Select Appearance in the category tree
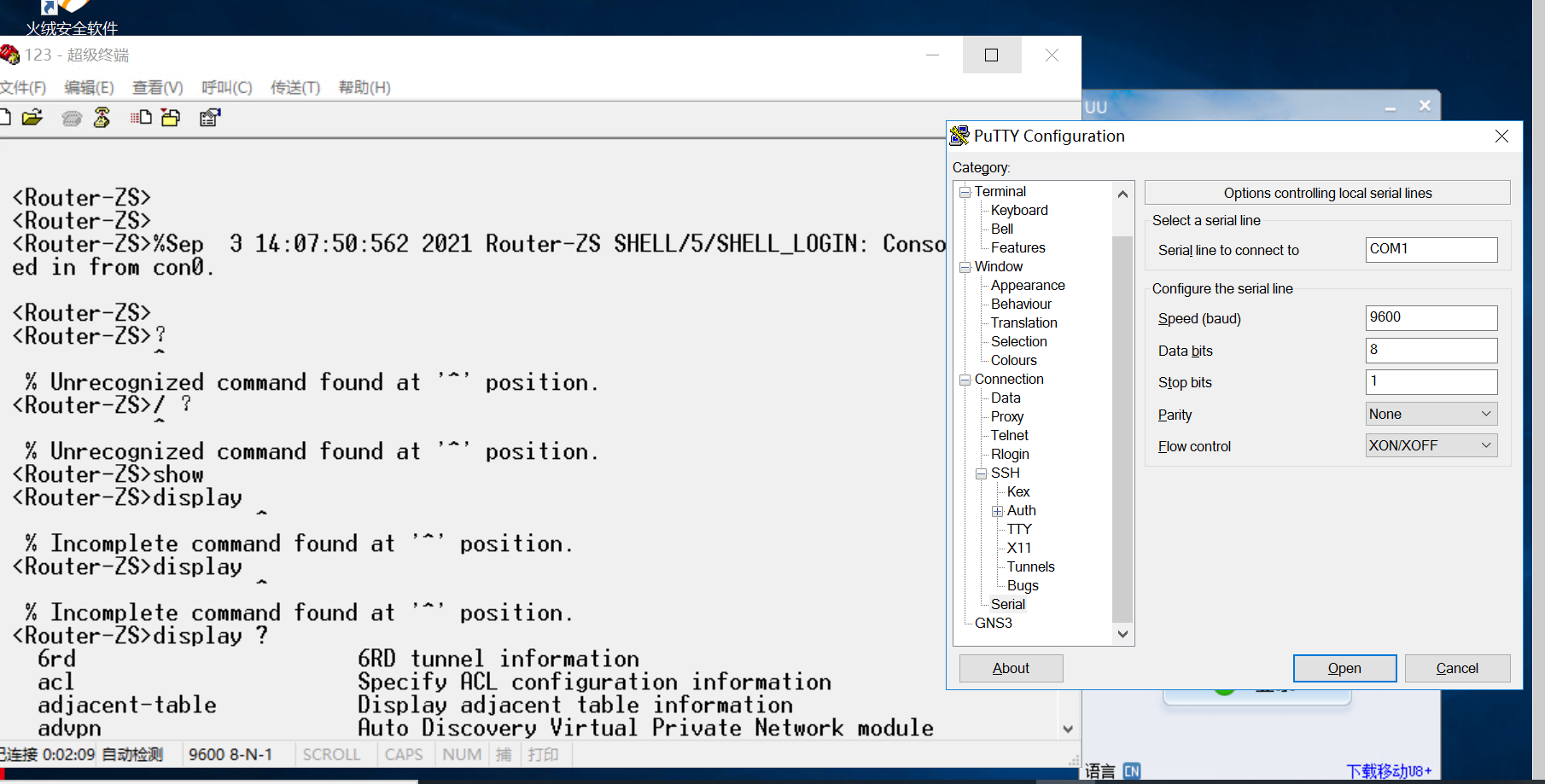 coord(1028,286)
